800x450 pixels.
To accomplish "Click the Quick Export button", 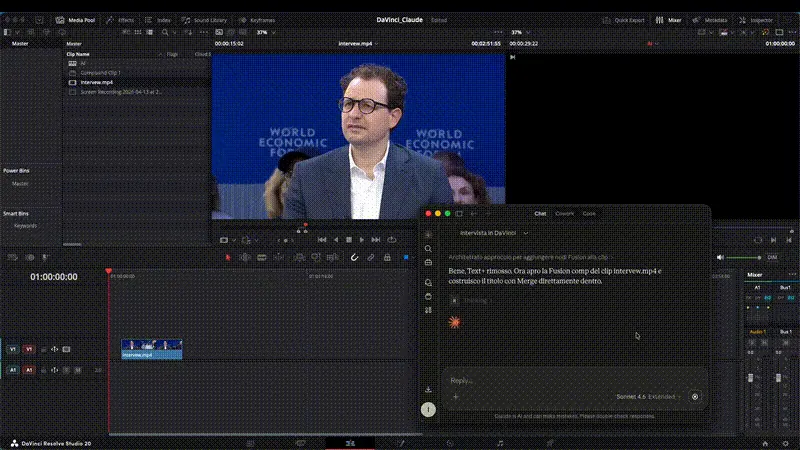I will pos(623,20).
